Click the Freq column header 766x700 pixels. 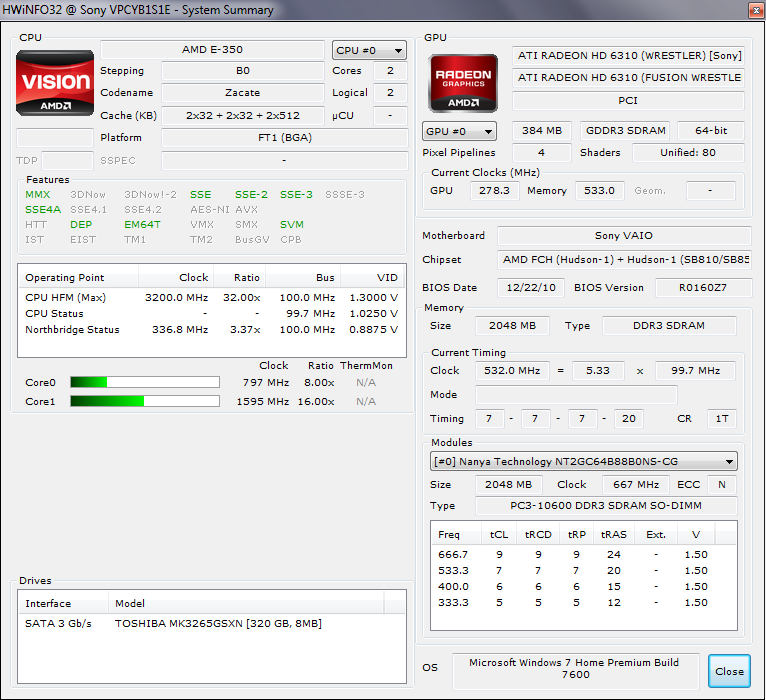click(457, 534)
